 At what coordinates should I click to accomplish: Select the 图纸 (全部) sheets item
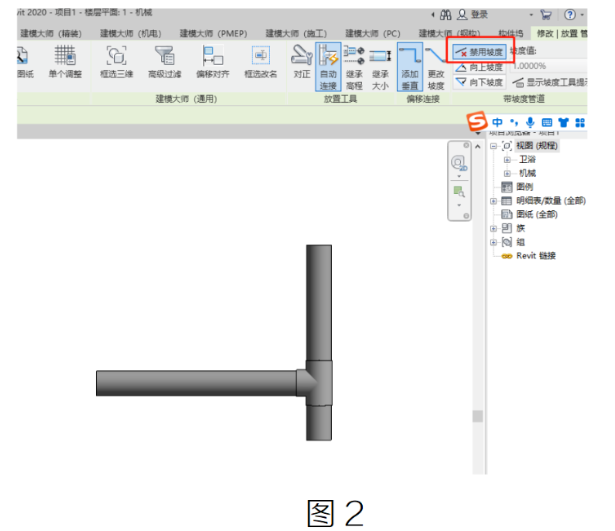coord(537,215)
